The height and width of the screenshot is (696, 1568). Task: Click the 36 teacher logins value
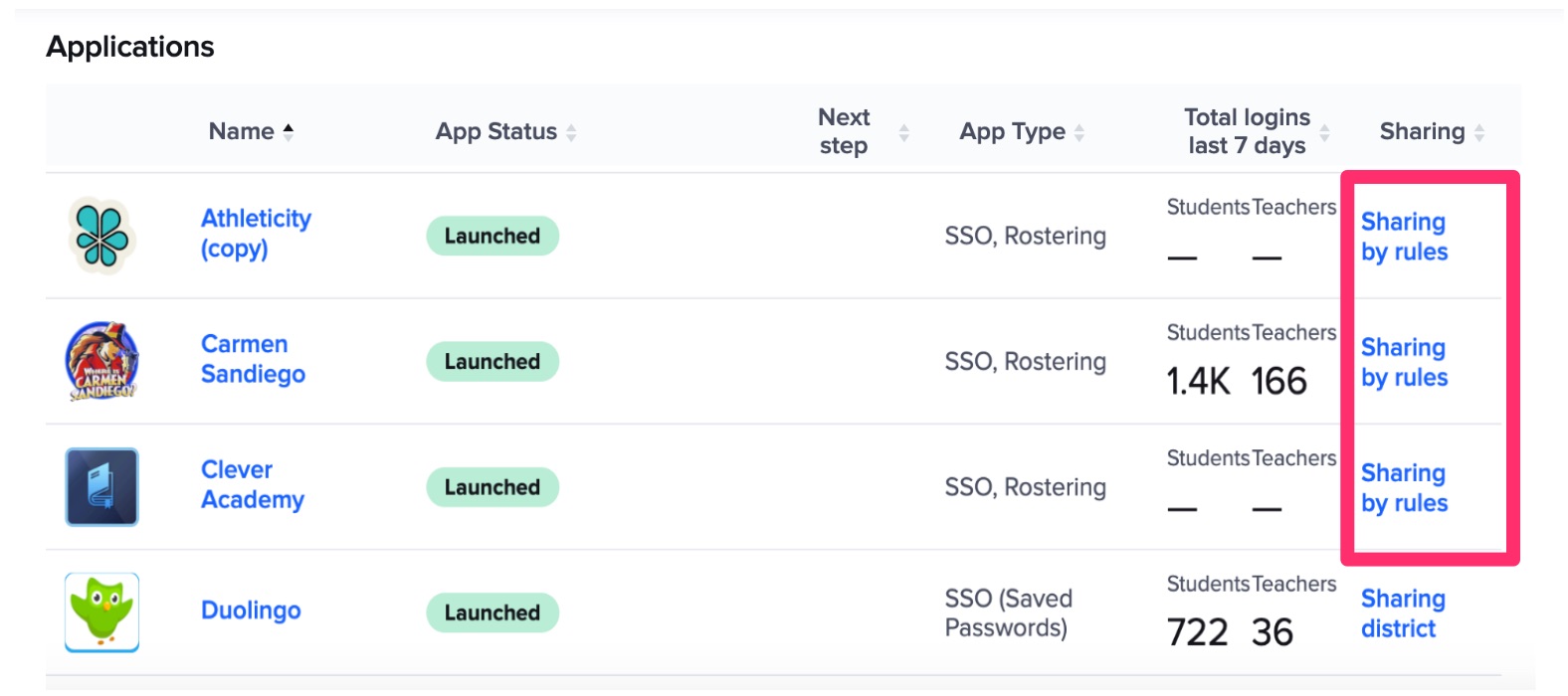point(1273,632)
